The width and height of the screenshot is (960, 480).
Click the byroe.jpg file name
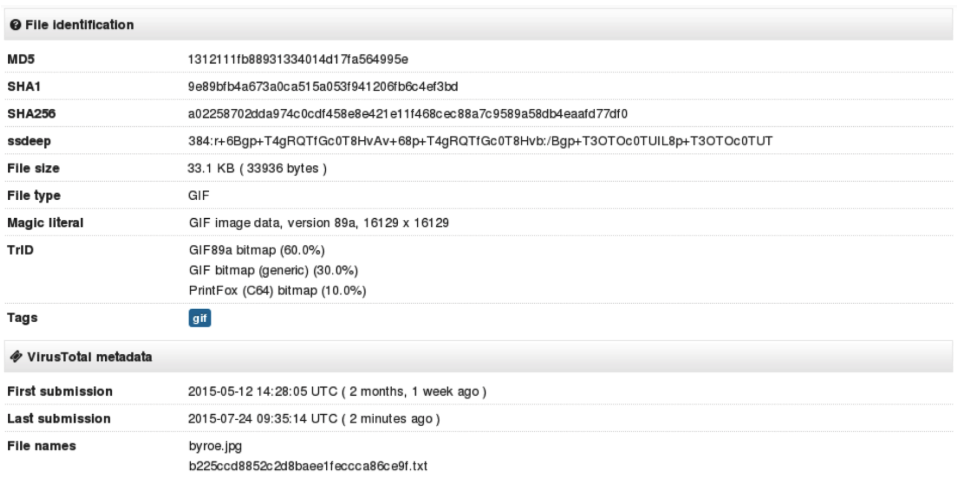point(216,446)
